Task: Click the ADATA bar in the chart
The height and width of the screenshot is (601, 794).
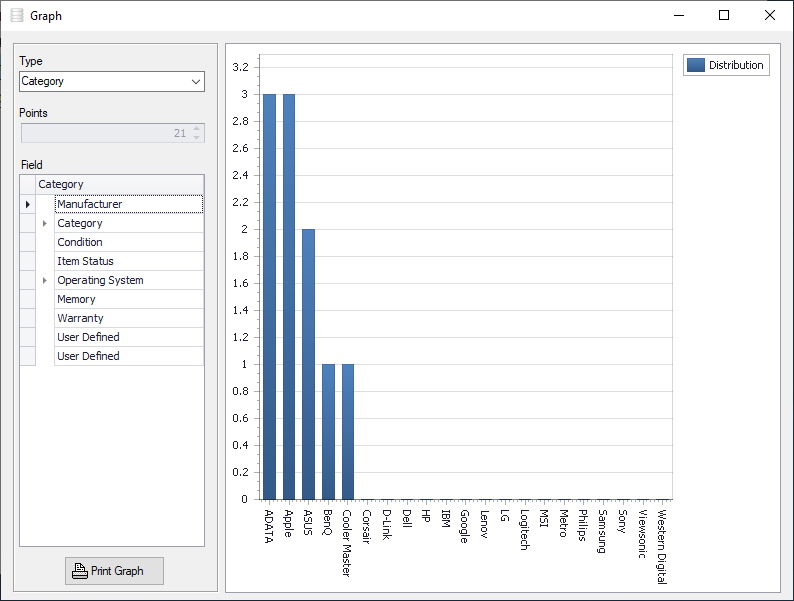Action: [269, 297]
